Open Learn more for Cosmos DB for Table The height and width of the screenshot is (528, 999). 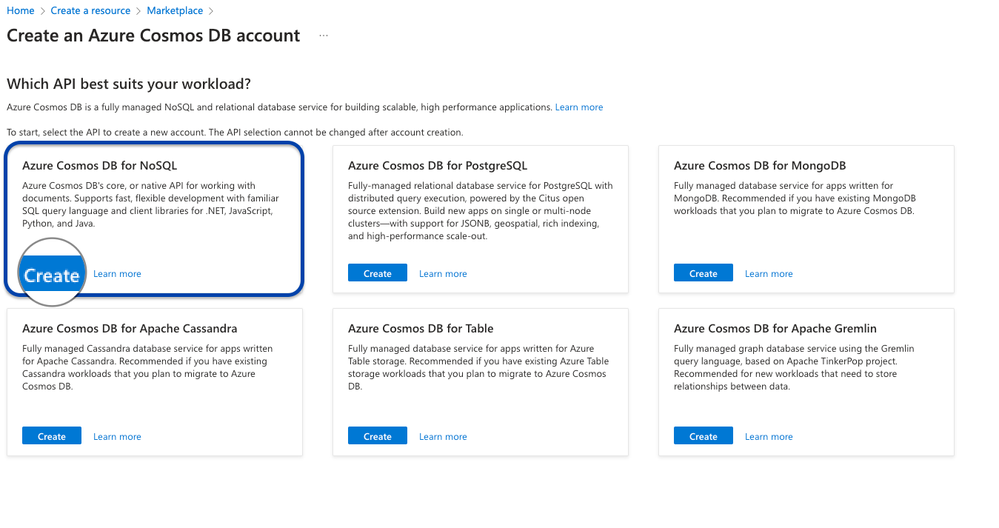pyautogui.click(x=443, y=437)
